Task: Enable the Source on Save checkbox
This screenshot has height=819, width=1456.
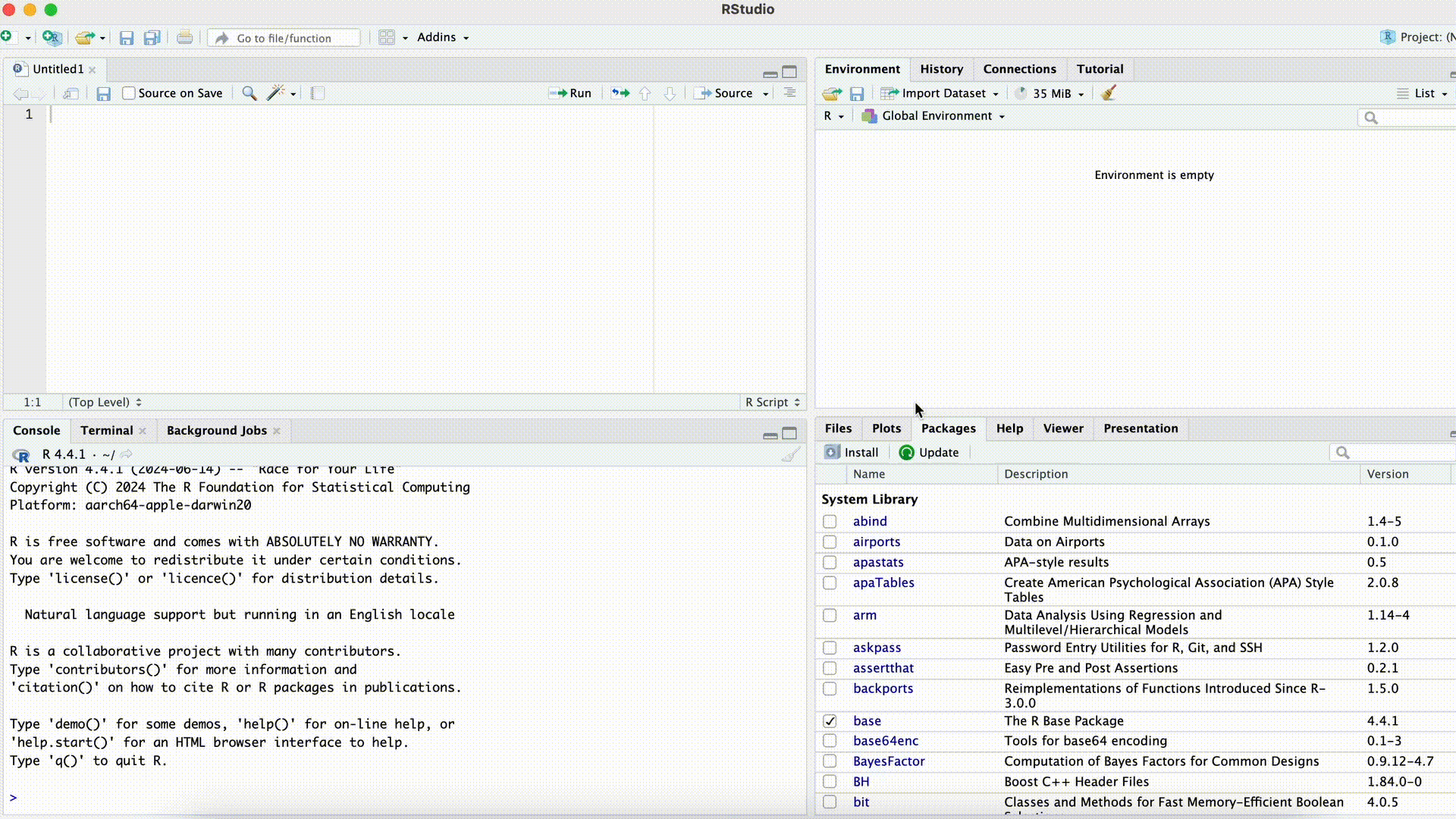Action: click(x=129, y=93)
